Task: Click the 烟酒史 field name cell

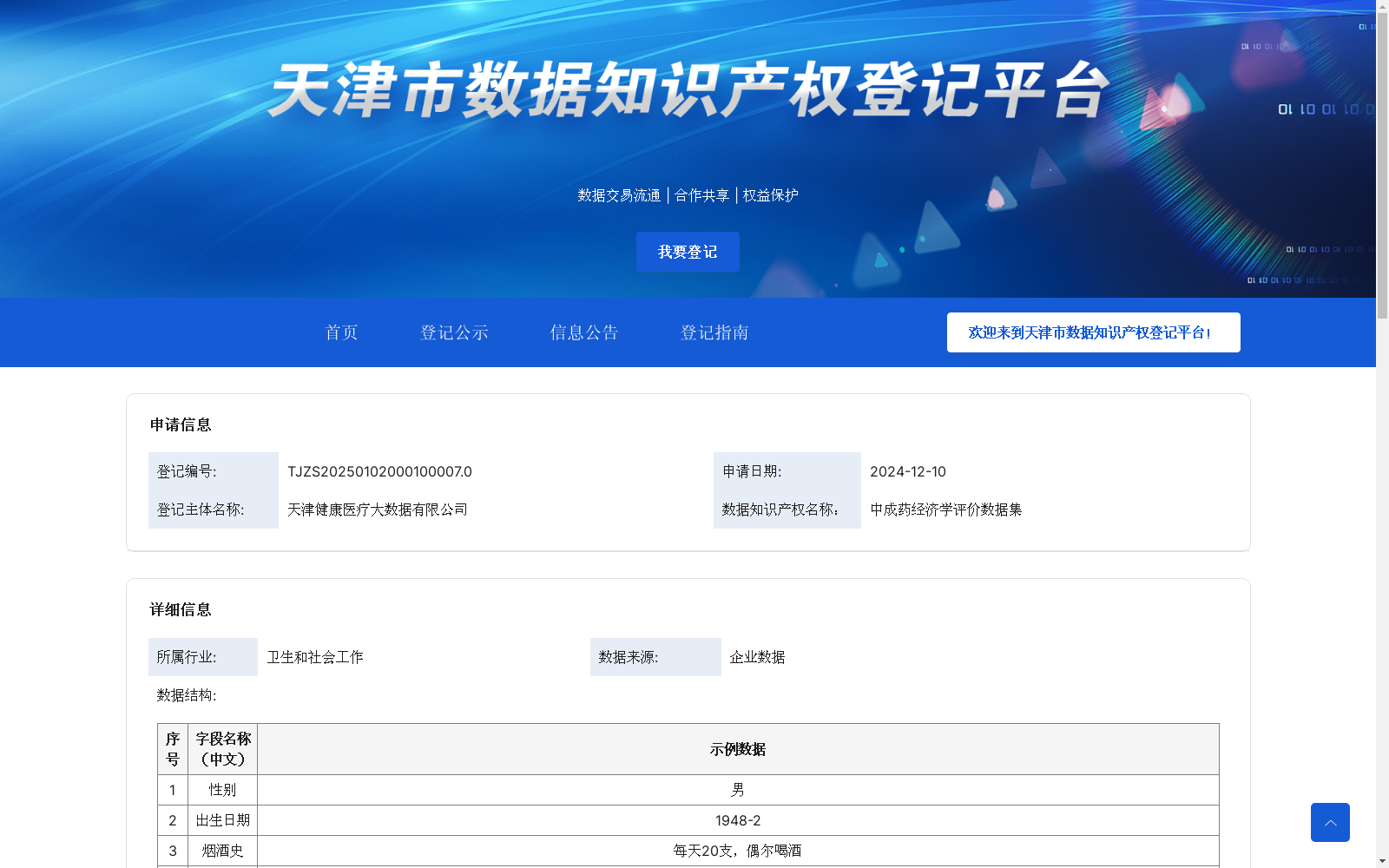Action: pos(223,851)
